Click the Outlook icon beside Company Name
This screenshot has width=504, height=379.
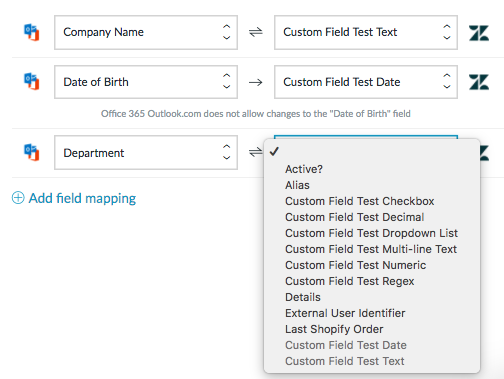pyautogui.click(x=32, y=32)
